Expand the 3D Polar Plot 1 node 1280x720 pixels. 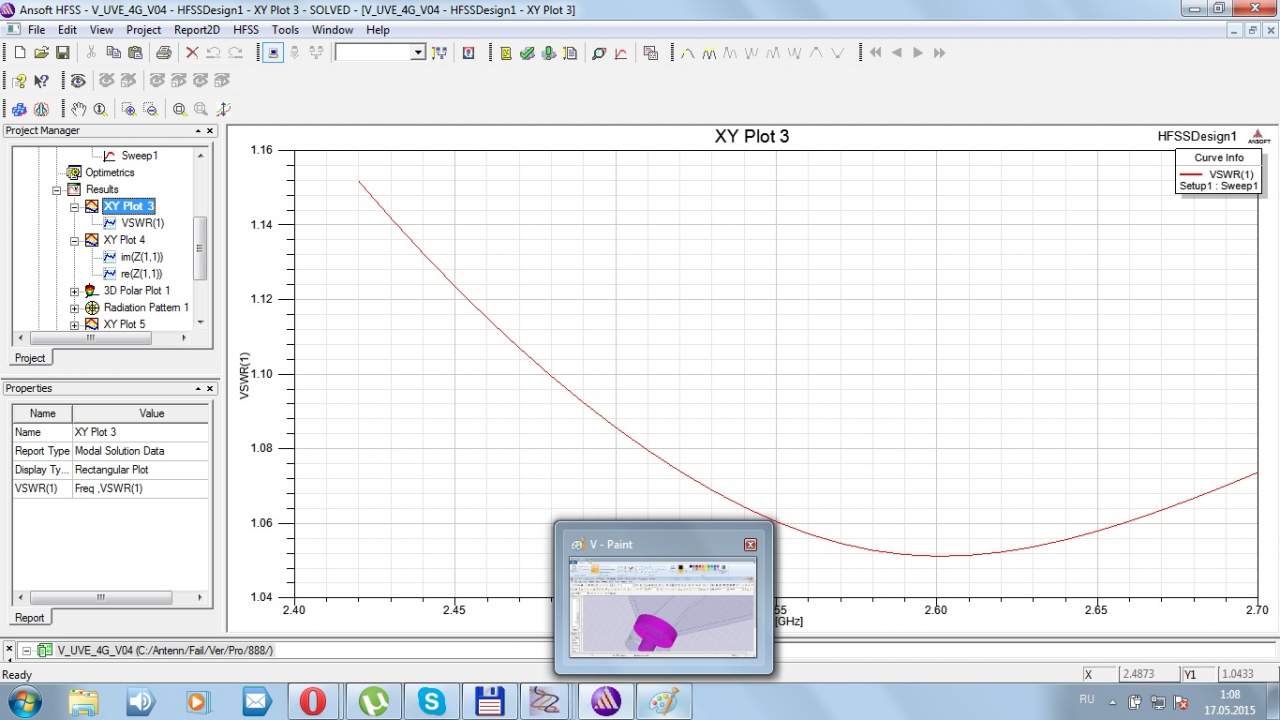tap(74, 291)
